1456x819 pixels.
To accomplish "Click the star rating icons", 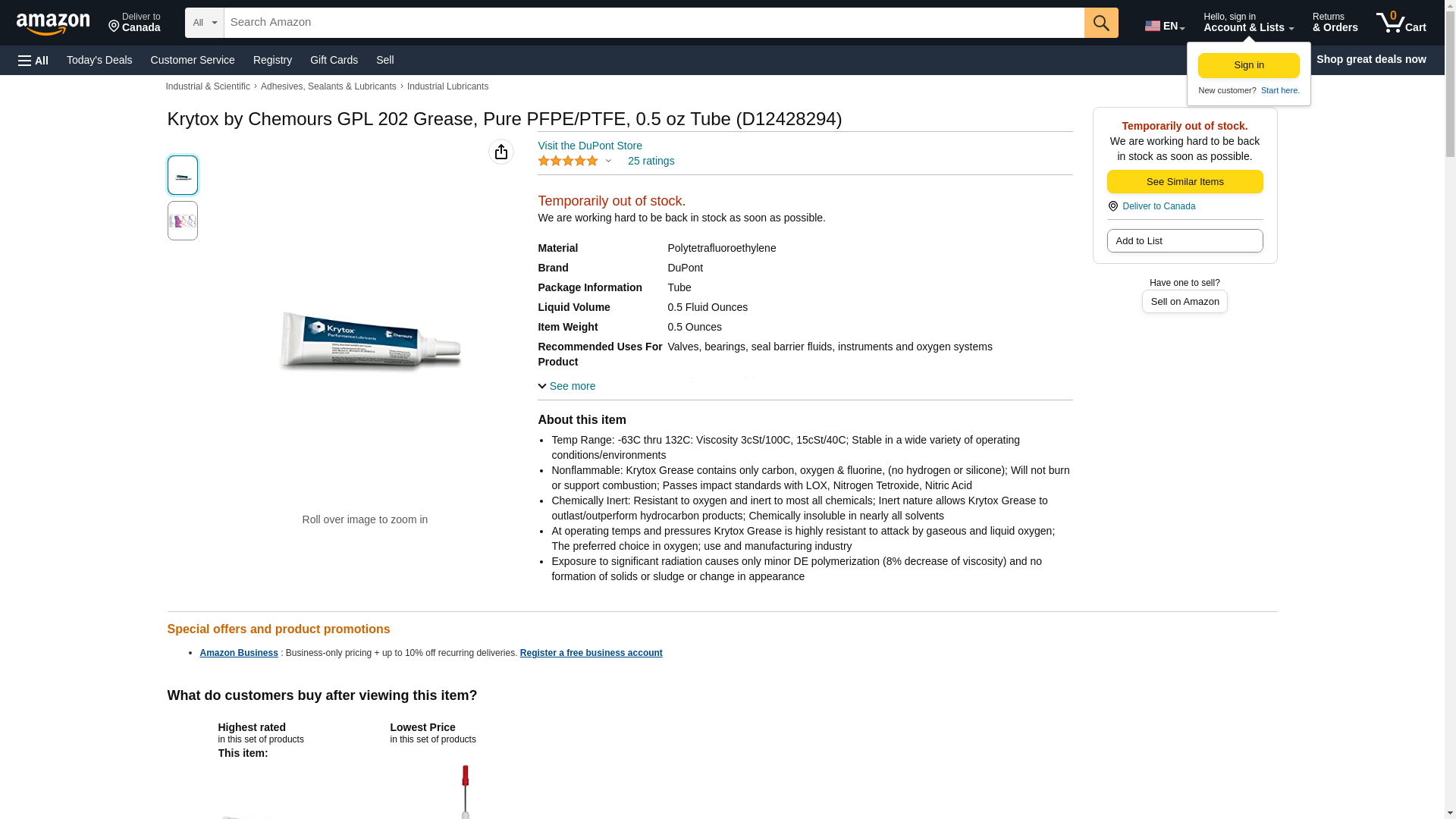I will click(567, 161).
